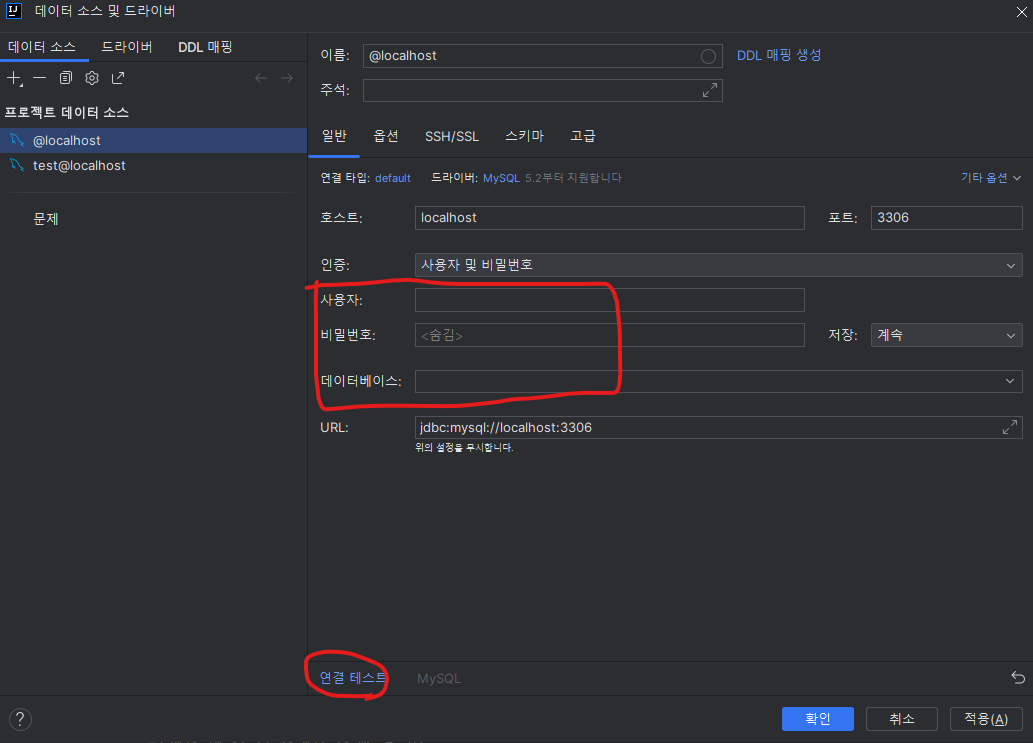Screen dimensions: 1033x743
Task: Focus the 호스트 host field
Action: coord(609,218)
